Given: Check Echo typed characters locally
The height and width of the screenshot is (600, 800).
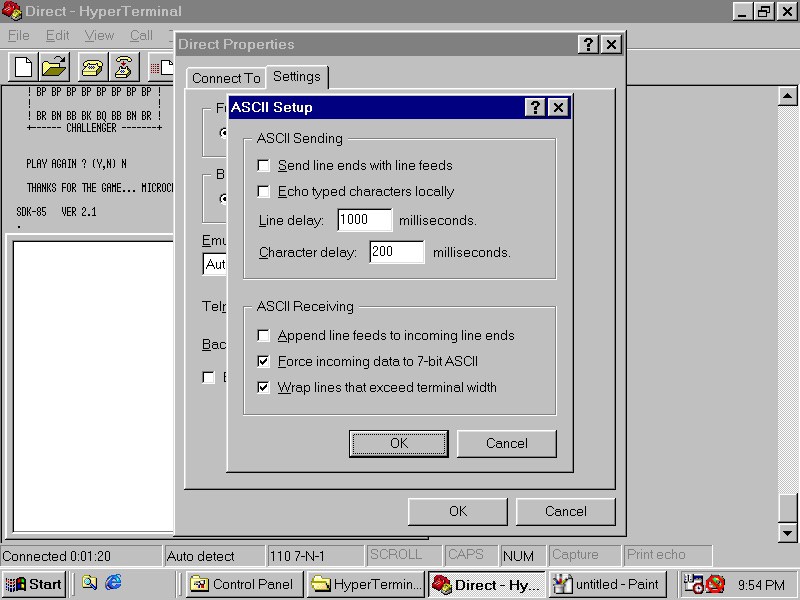Looking at the screenshot, I should (264, 192).
